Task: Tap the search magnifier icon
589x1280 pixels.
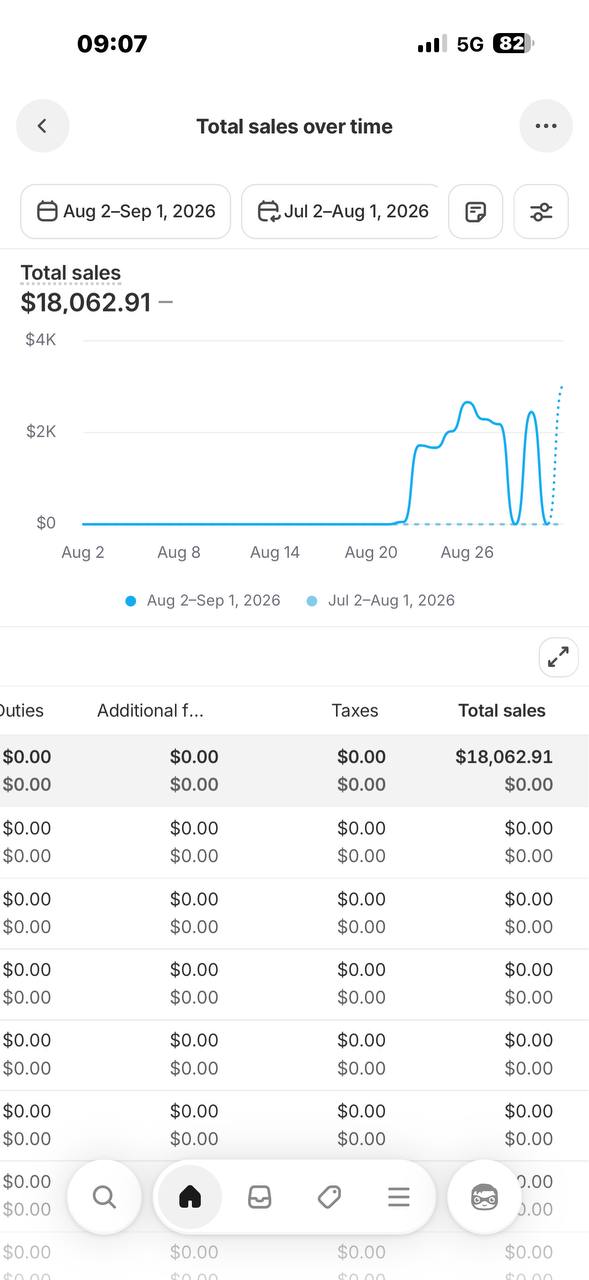Action: click(x=104, y=1197)
